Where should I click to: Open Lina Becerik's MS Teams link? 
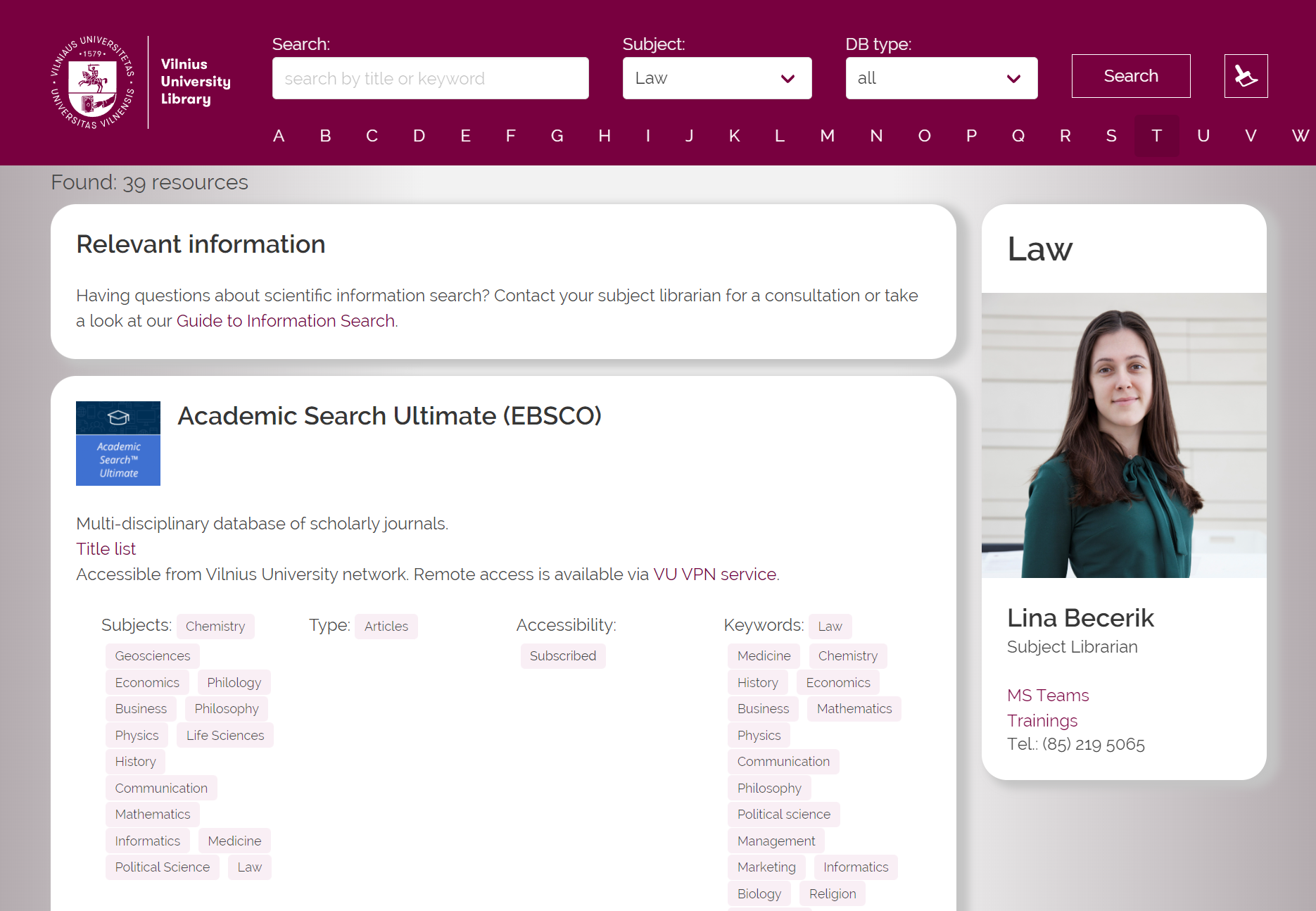coord(1047,696)
